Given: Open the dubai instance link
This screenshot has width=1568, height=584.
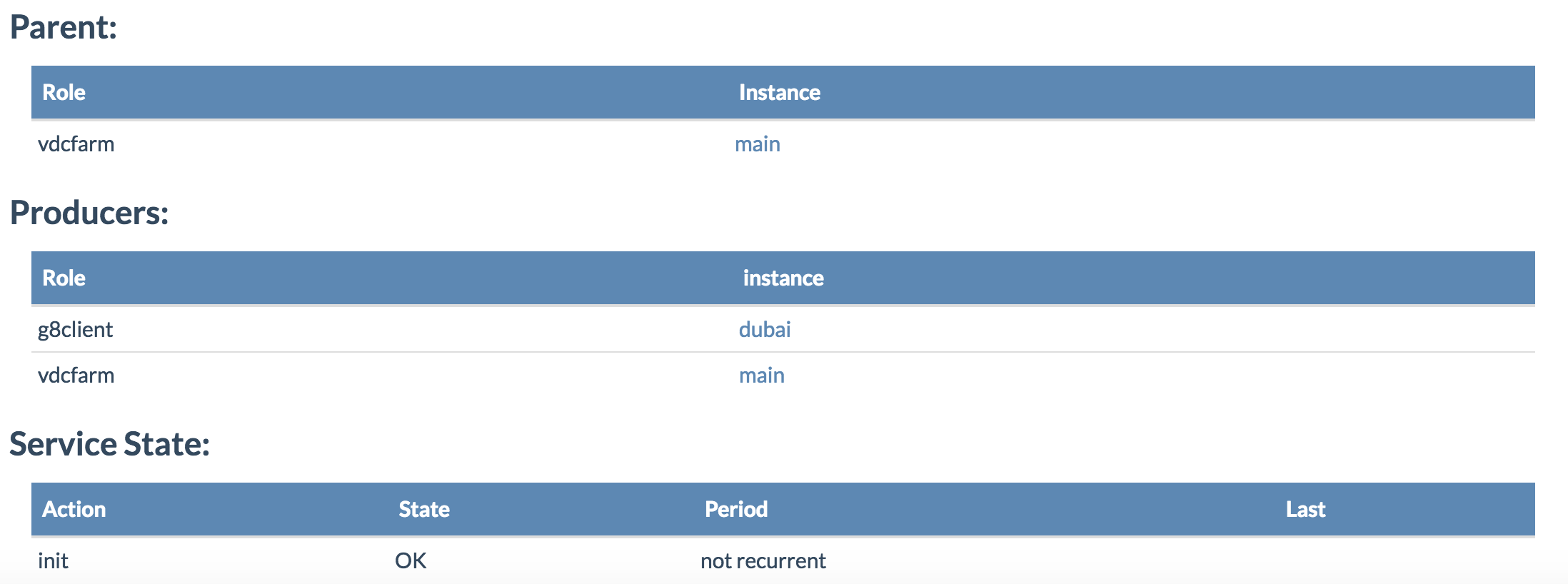Looking at the screenshot, I should tap(764, 330).
